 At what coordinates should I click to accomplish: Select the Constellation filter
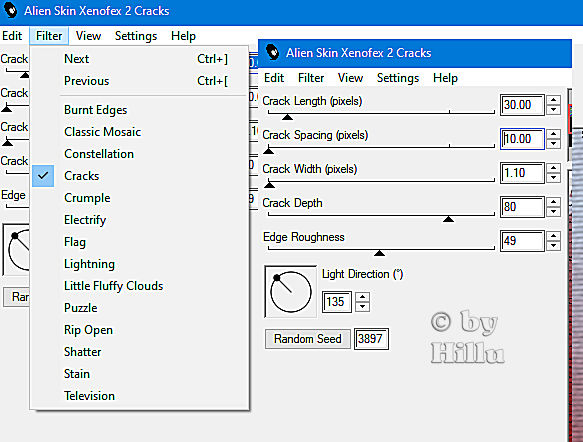coord(140,154)
